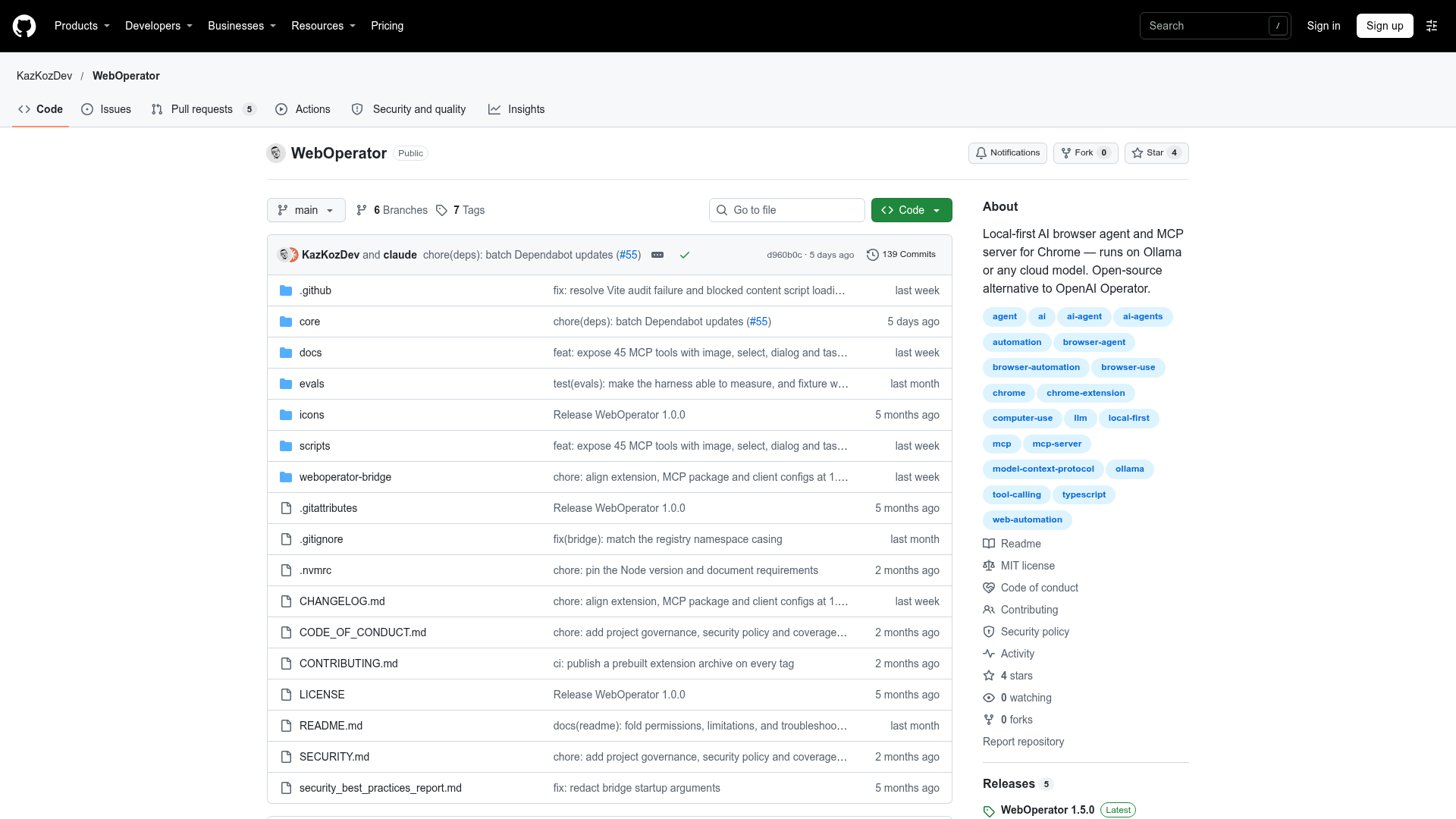The width and height of the screenshot is (1456, 819).
Task: Expand the Businesses menu
Action: 242,26
